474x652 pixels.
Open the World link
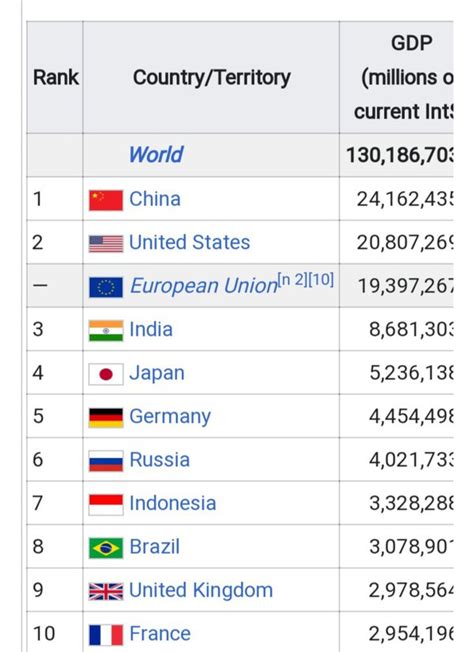pos(156,155)
